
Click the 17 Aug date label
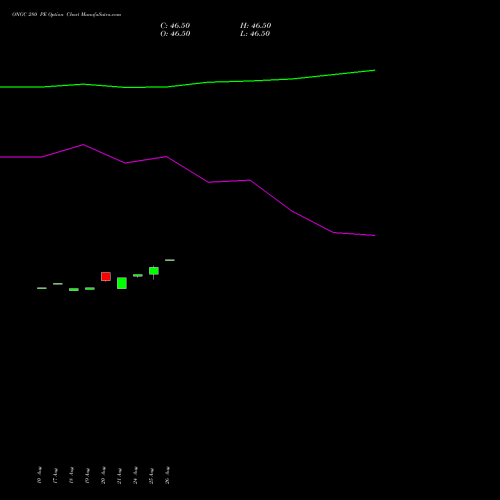55,475
